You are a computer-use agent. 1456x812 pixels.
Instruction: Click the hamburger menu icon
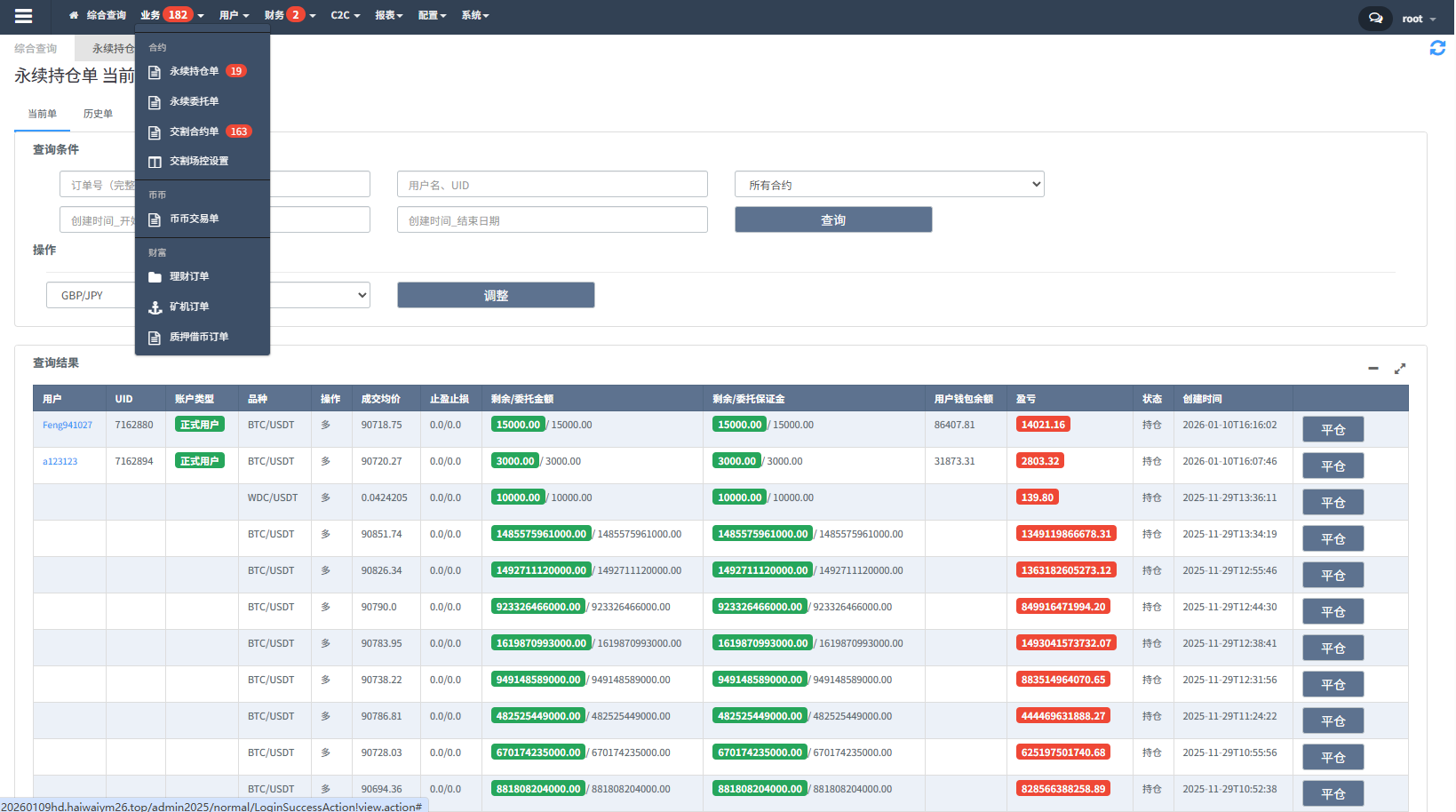click(x=24, y=16)
